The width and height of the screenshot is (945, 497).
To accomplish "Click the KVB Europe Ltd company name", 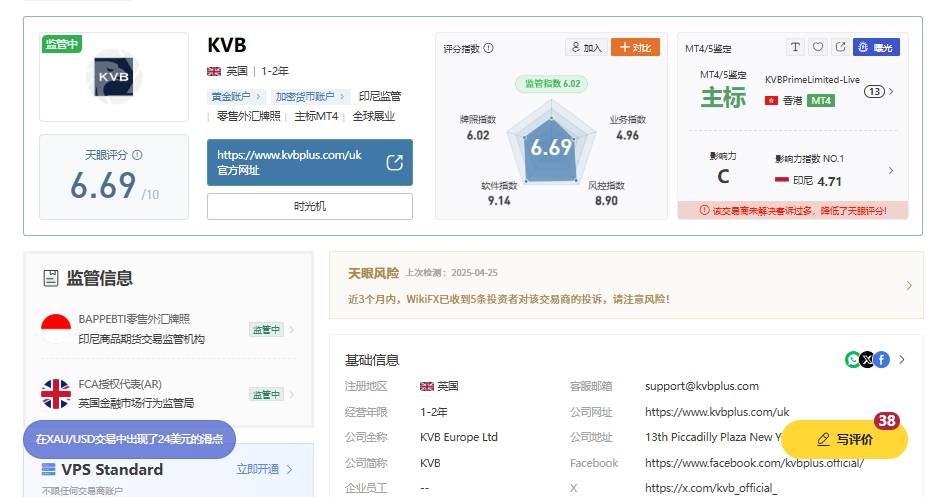I will click(x=459, y=437).
